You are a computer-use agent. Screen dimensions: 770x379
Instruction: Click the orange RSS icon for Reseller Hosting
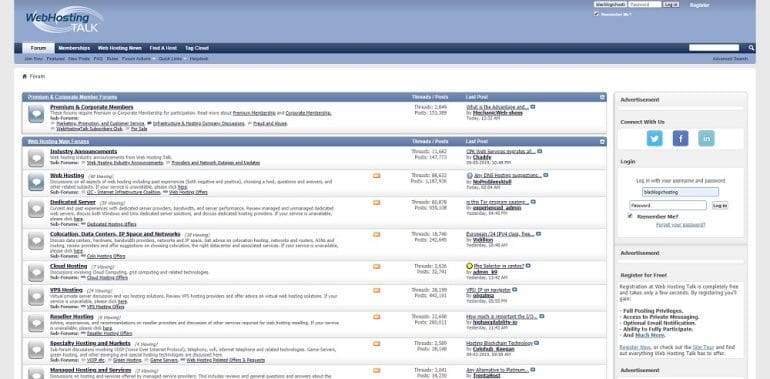click(377, 317)
